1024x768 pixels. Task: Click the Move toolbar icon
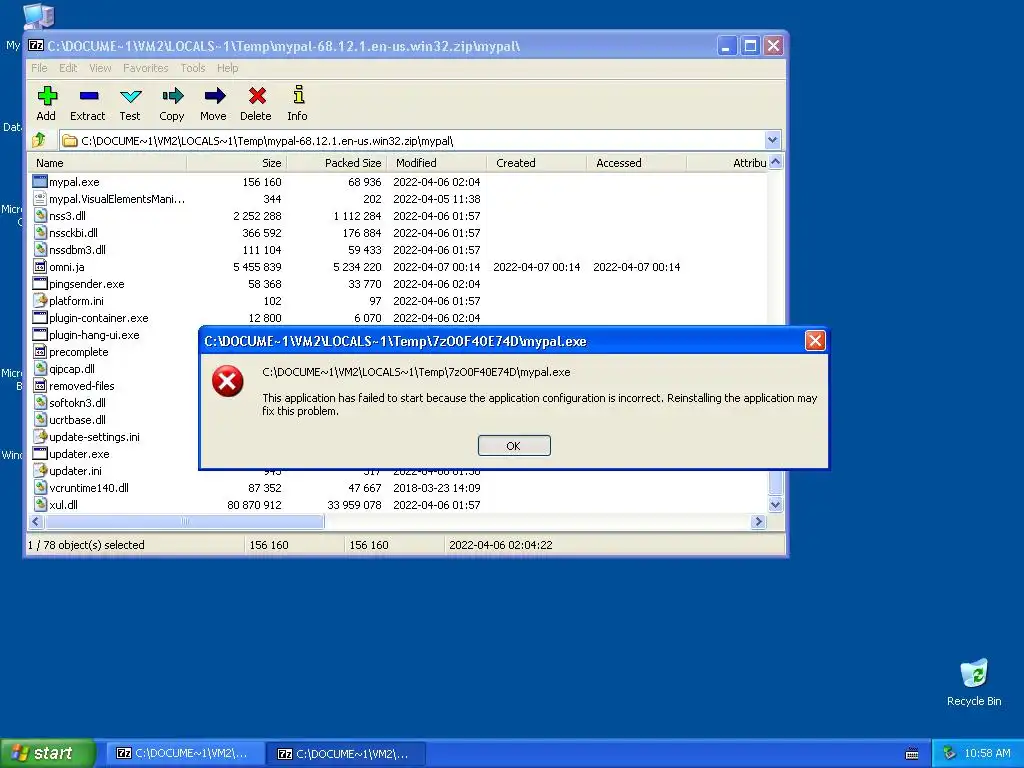(x=214, y=96)
